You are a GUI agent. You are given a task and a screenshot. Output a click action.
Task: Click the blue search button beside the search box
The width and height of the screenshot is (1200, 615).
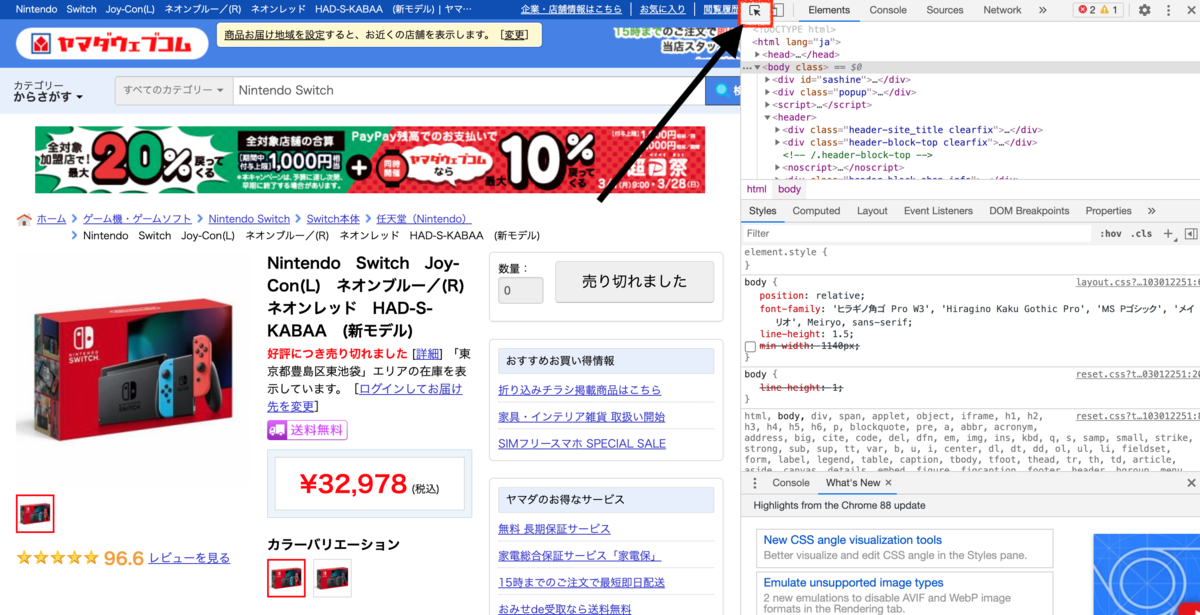[722, 90]
